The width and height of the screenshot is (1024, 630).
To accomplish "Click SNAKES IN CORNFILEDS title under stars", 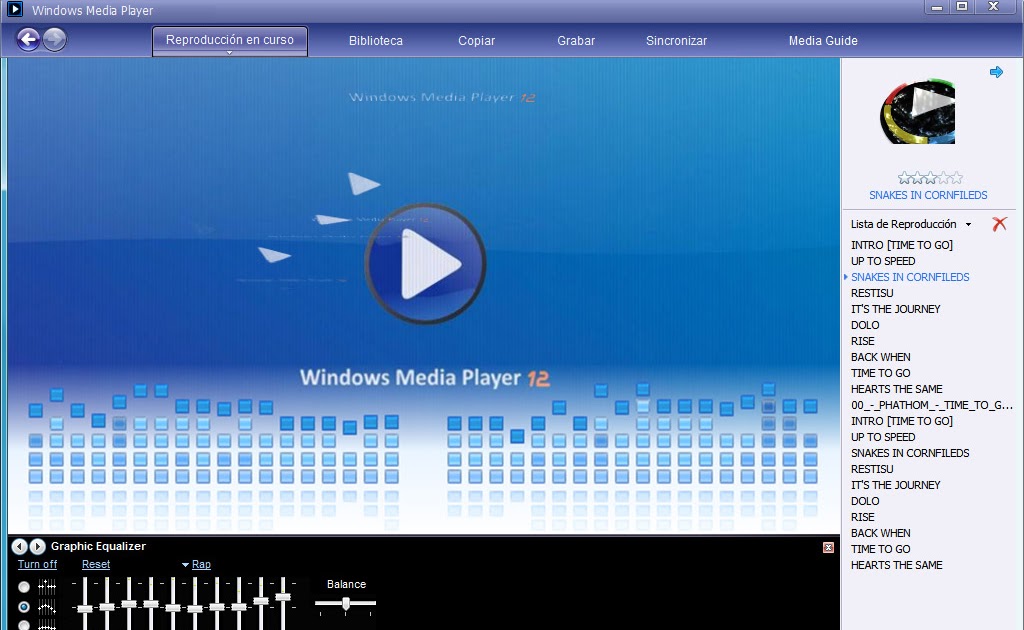I will coord(928,195).
